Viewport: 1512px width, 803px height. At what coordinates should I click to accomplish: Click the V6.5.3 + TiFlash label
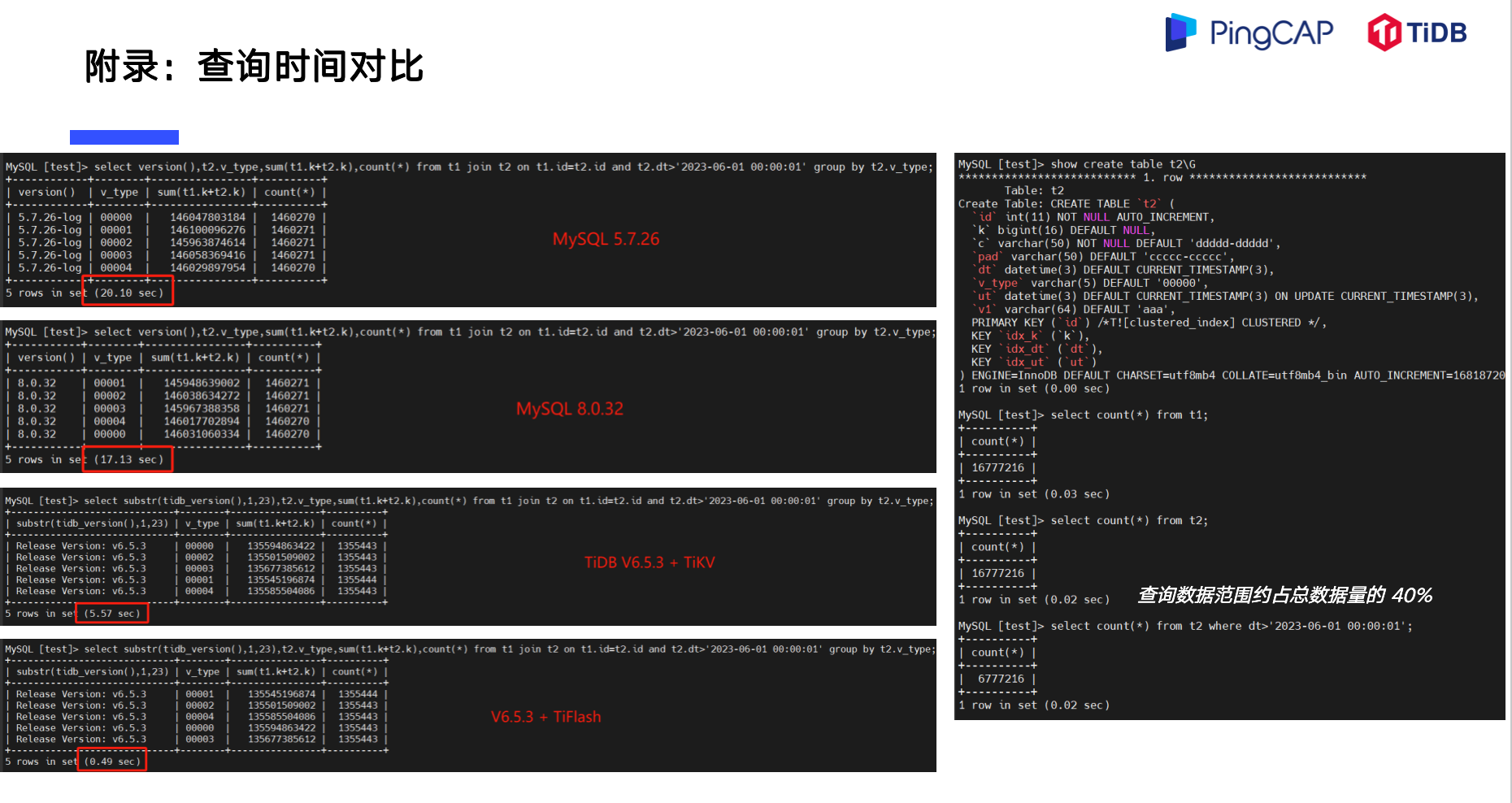[x=546, y=717]
